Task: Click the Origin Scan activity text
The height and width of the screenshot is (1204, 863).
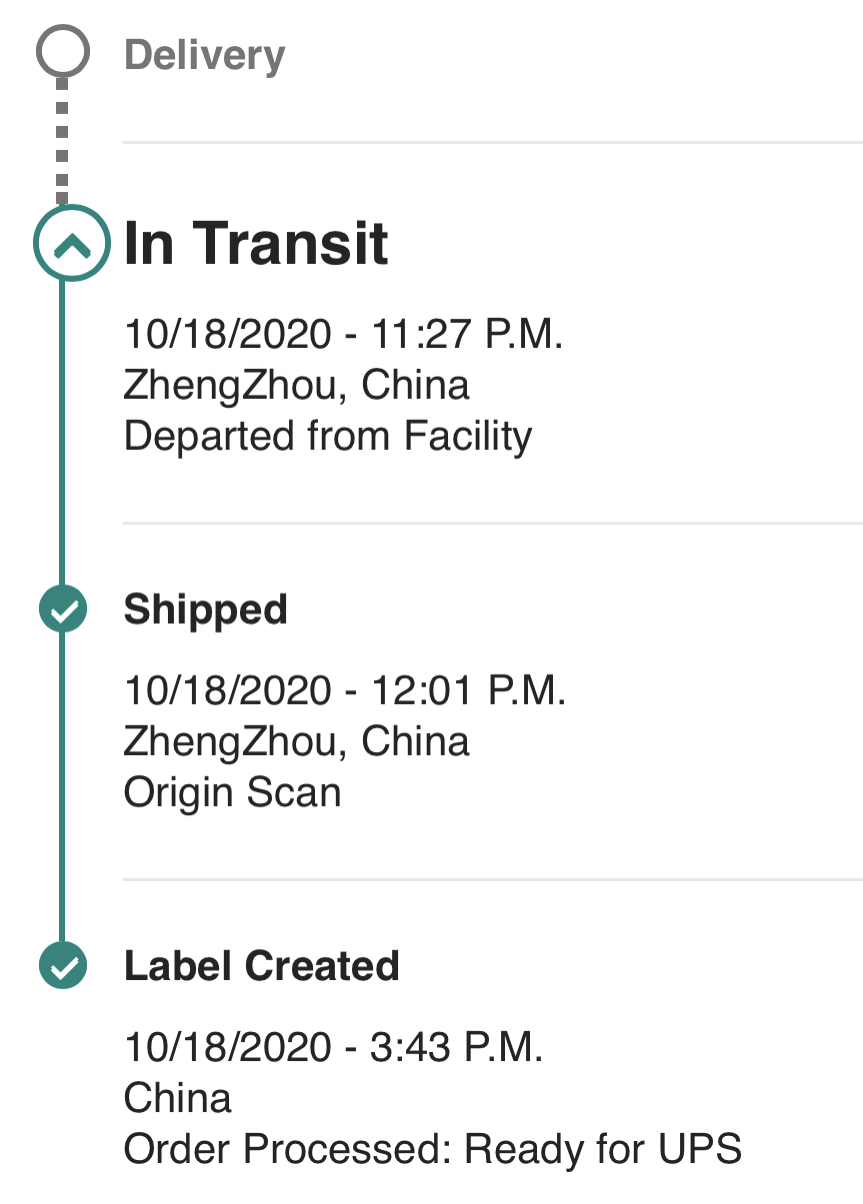Action: pyautogui.click(x=232, y=792)
